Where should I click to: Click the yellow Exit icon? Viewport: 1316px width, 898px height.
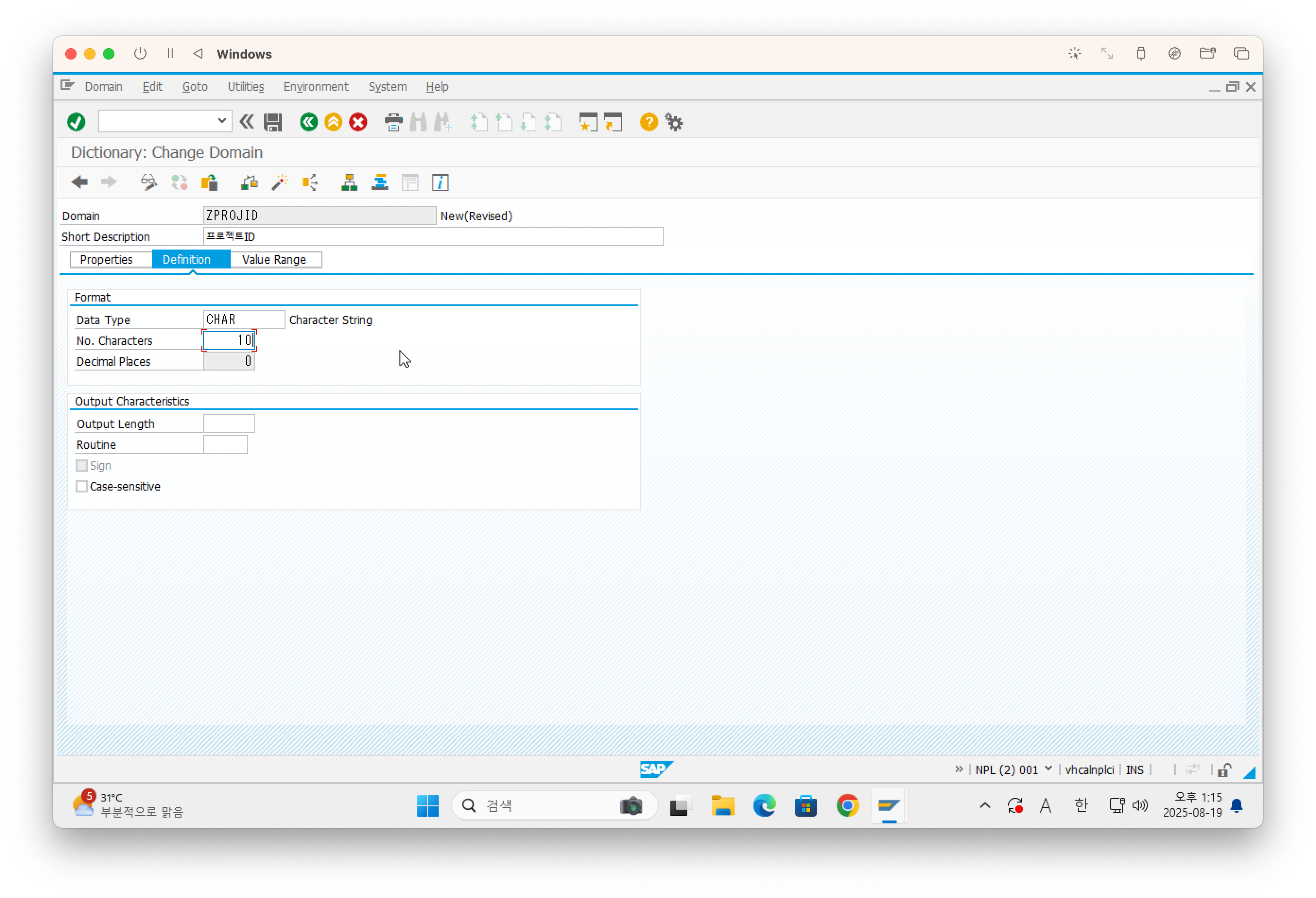[x=334, y=122]
